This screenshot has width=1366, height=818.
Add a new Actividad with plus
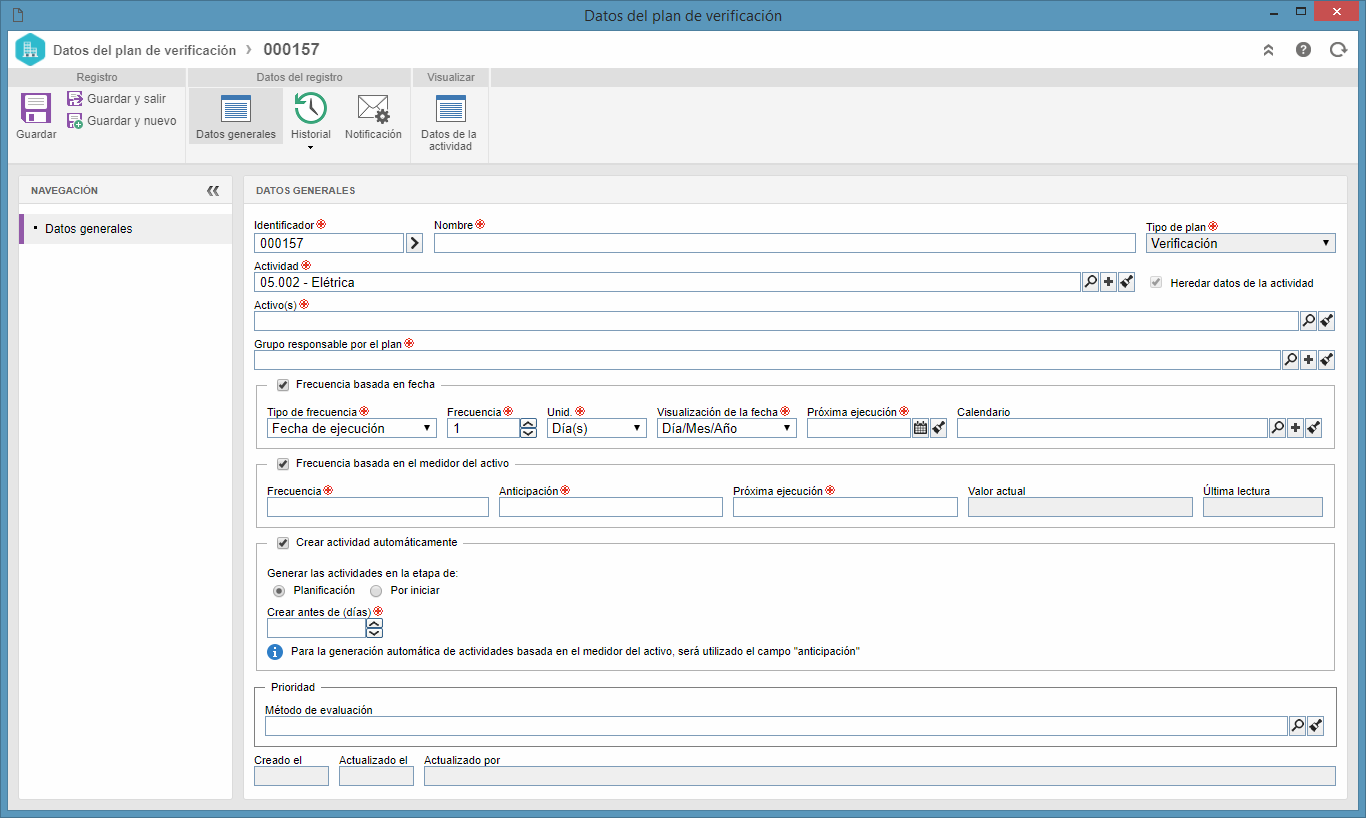pyautogui.click(x=1108, y=282)
